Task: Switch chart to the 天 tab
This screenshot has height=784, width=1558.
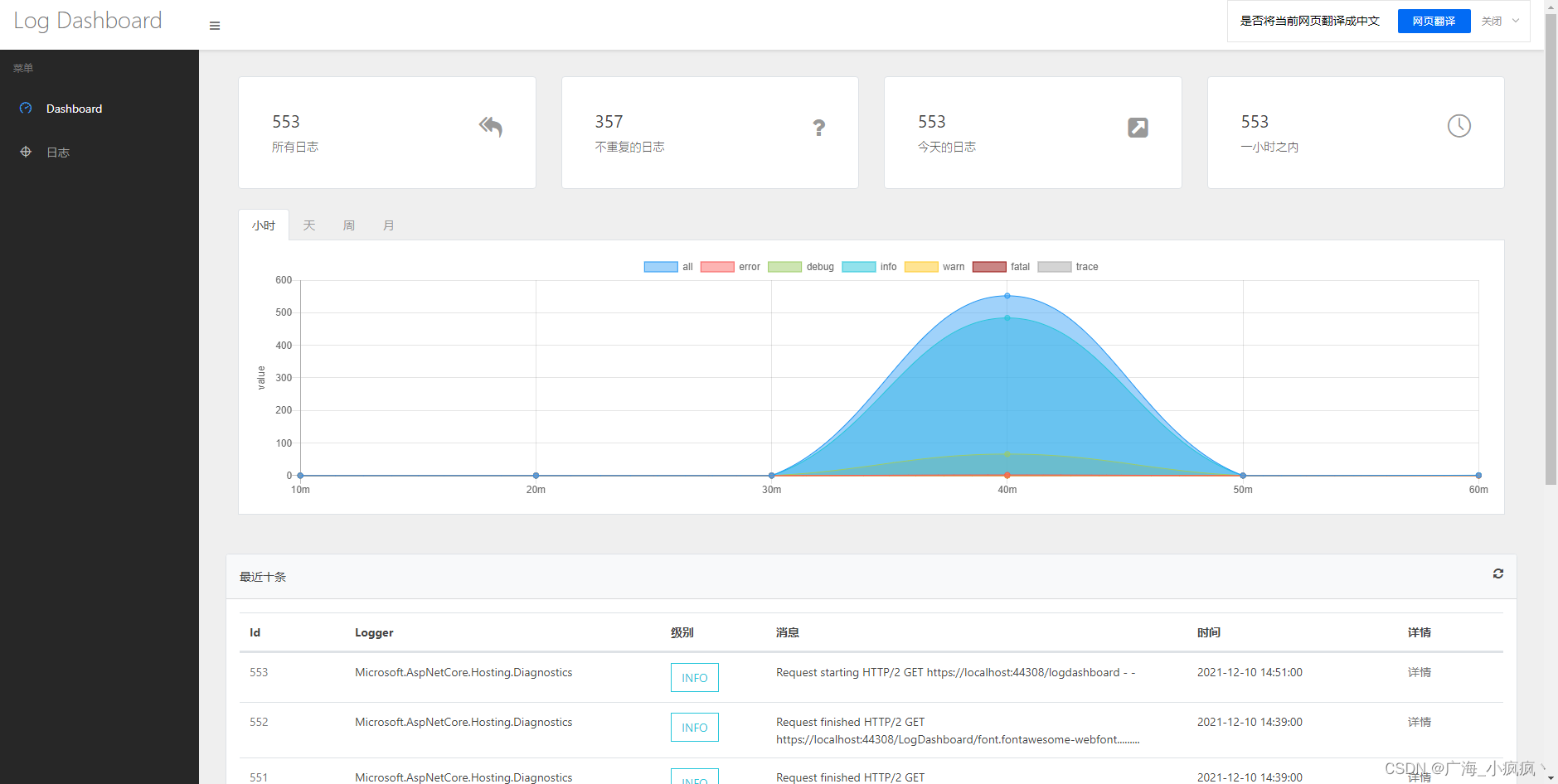Action: [309, 225]
